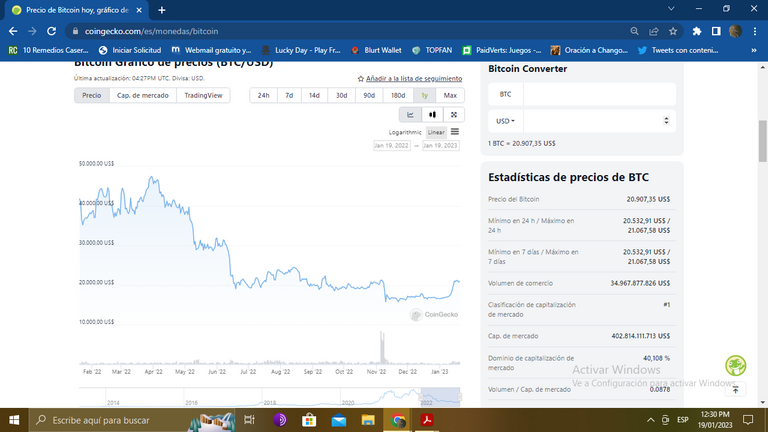Open Task View on taskbar
The height and width of the screenshot is (432, 768).
(x=249, y=420)
